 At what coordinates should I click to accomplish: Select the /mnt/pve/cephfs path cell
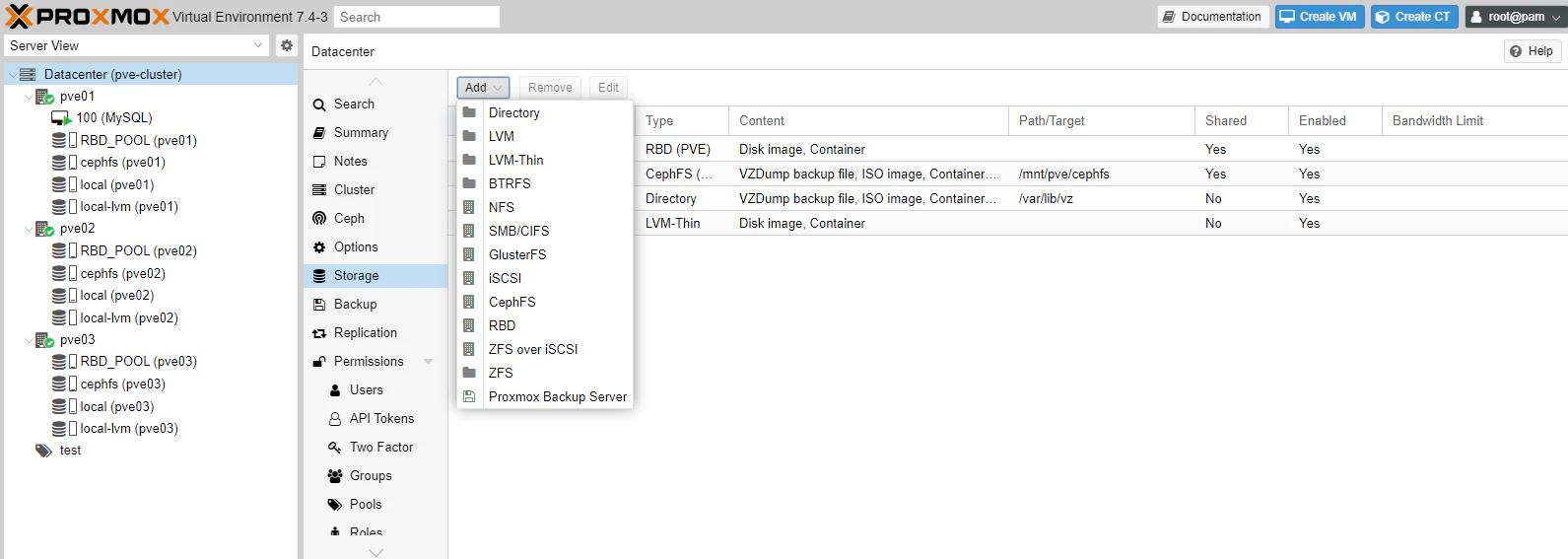pos(1102,174)
